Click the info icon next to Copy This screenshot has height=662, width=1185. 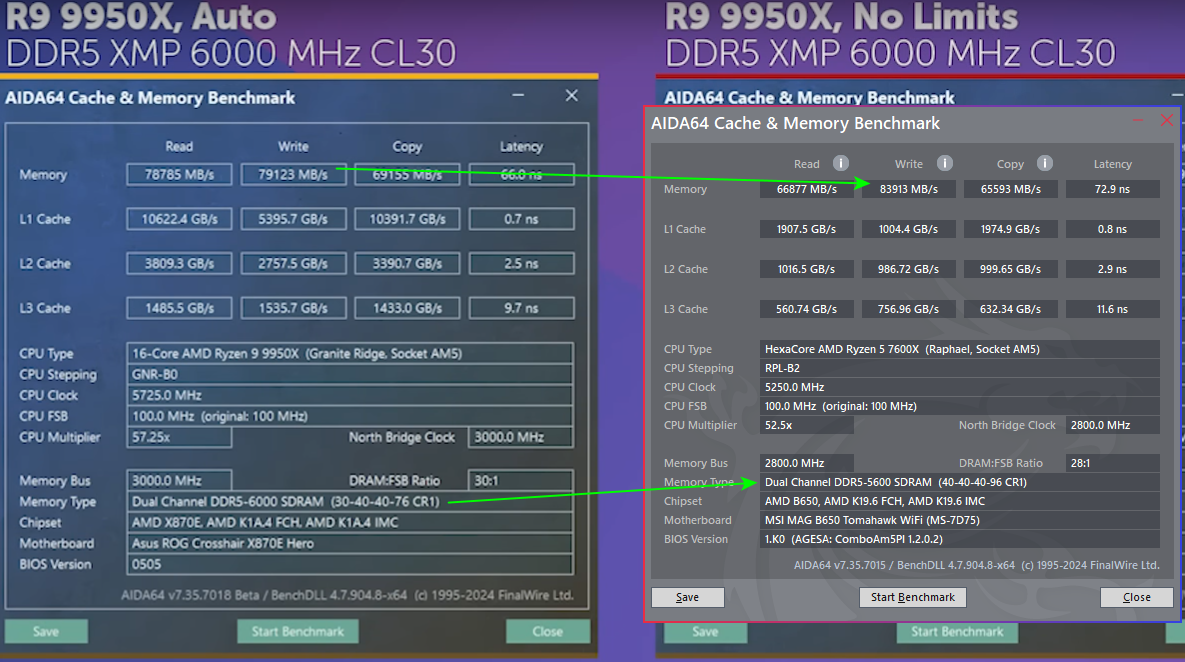click(1044, 163)
